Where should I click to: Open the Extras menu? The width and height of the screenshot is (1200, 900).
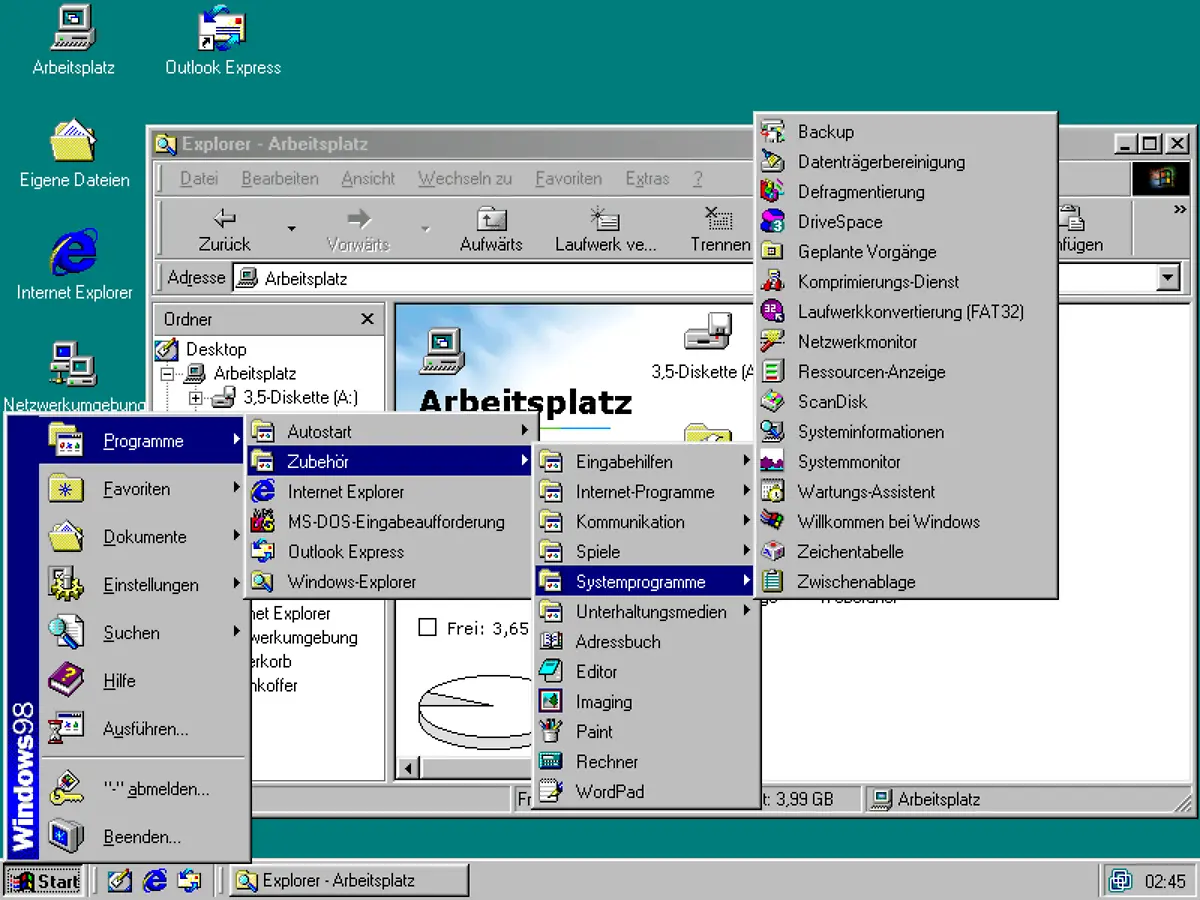click(646, 178)
